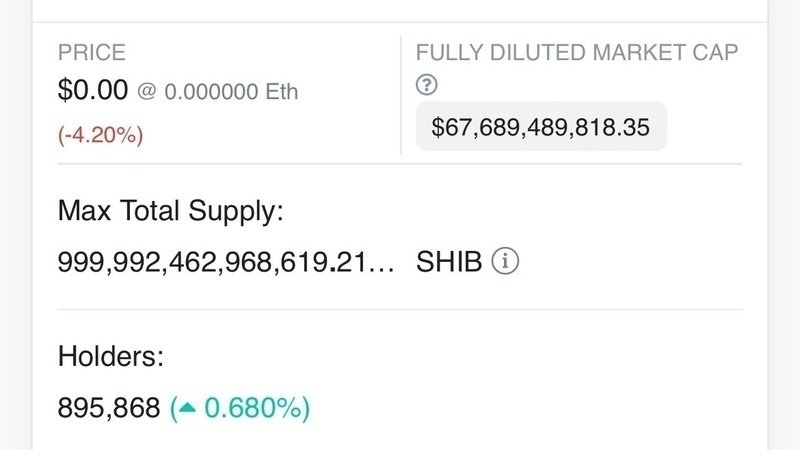Click the fully diluted market cap value $67,689,489,818.35

coord(541,127)
